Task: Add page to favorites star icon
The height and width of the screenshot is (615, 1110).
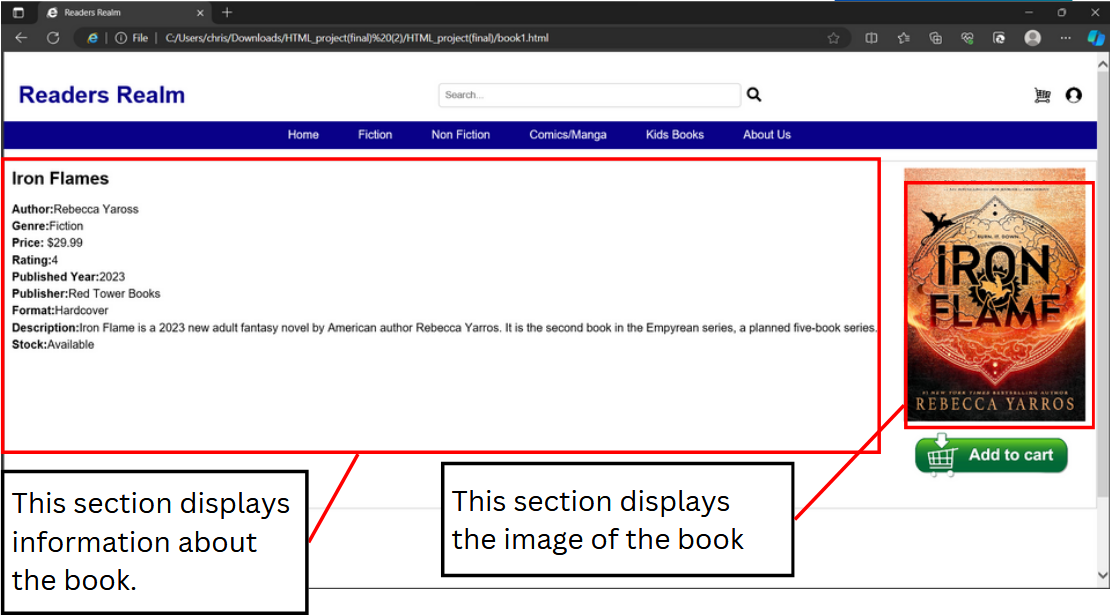Action: tap(833, 38)
